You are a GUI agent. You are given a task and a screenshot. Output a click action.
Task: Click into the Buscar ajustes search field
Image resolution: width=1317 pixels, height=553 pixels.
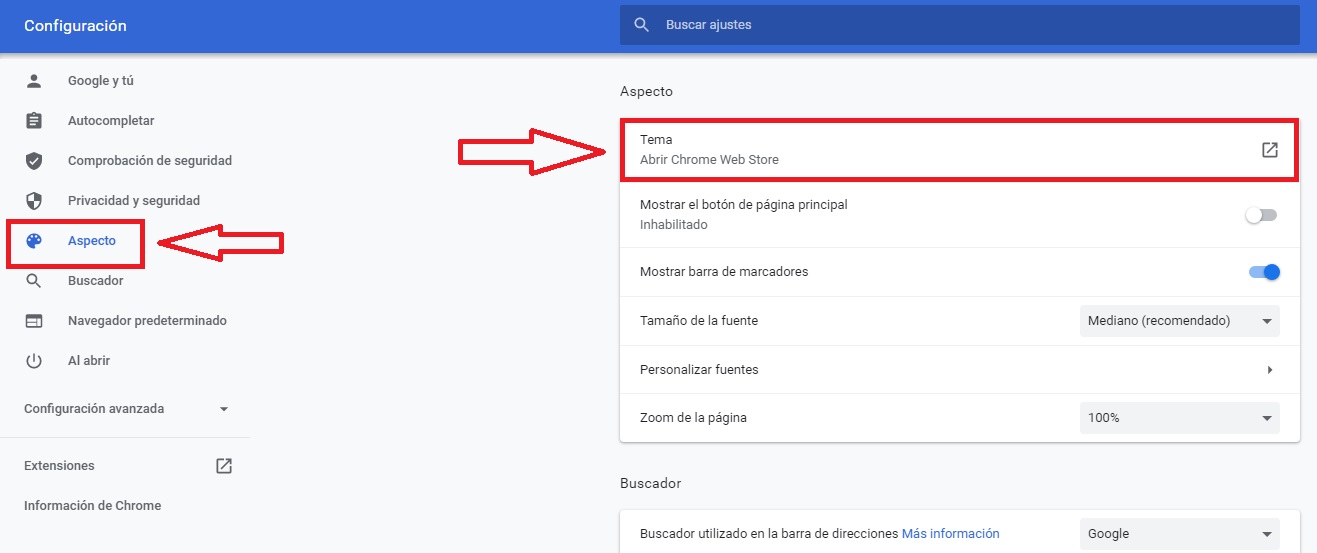point(960,24)
